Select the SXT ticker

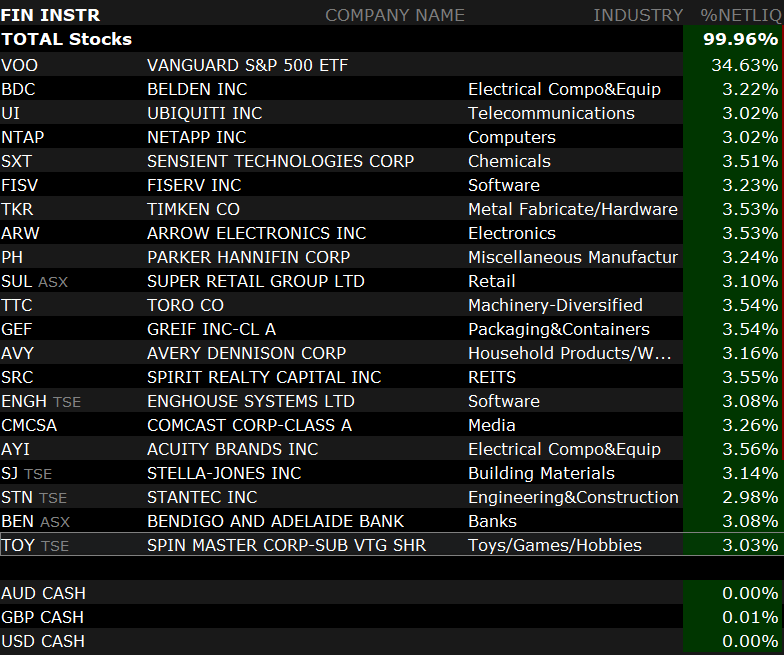(x=16, y=161)
